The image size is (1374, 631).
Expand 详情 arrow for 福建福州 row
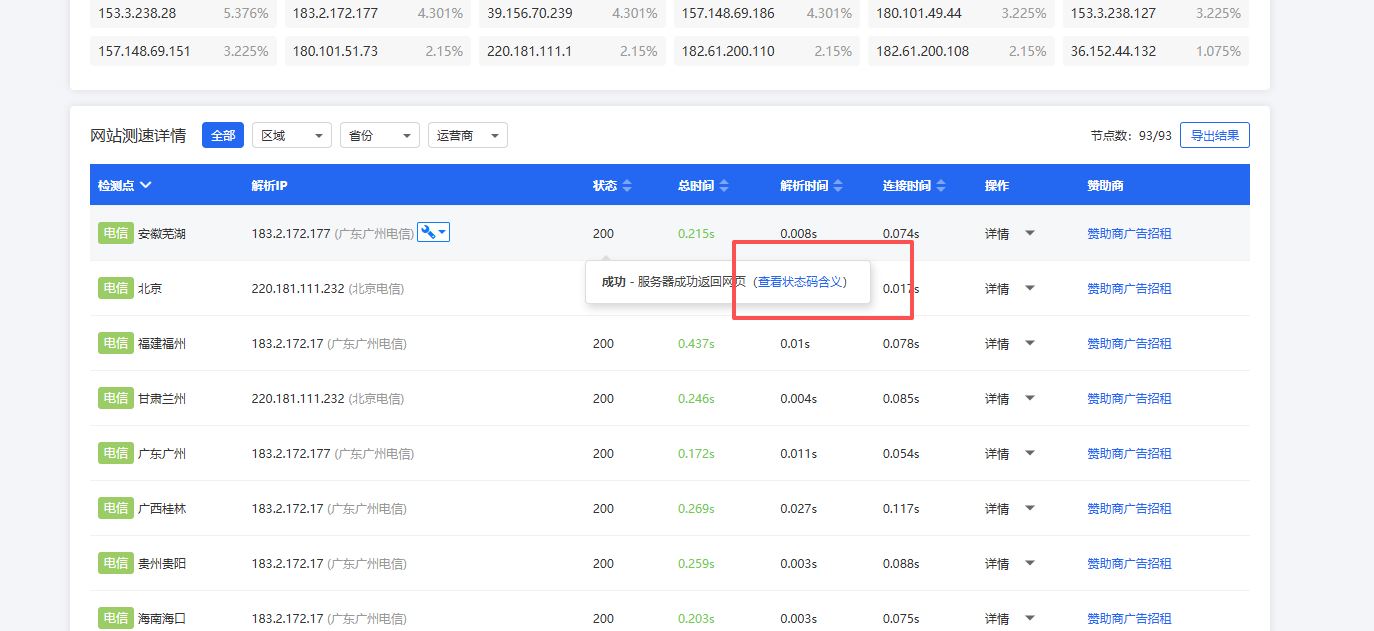1030,343
